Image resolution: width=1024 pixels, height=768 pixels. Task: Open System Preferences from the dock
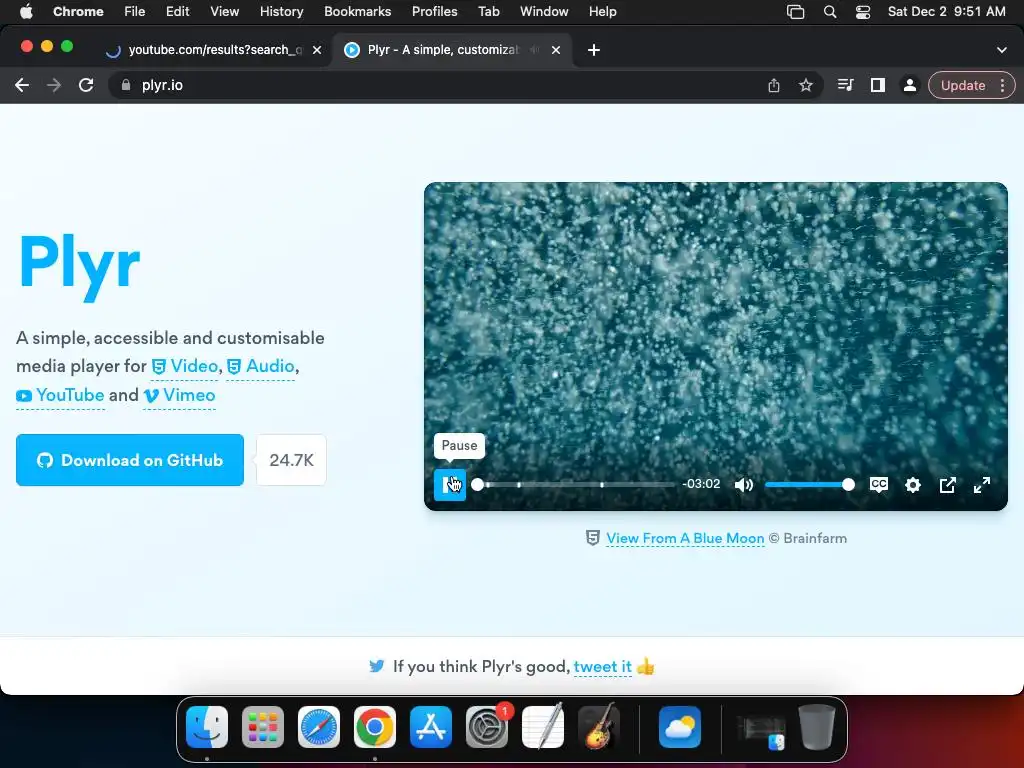click(x=487, y=727)
